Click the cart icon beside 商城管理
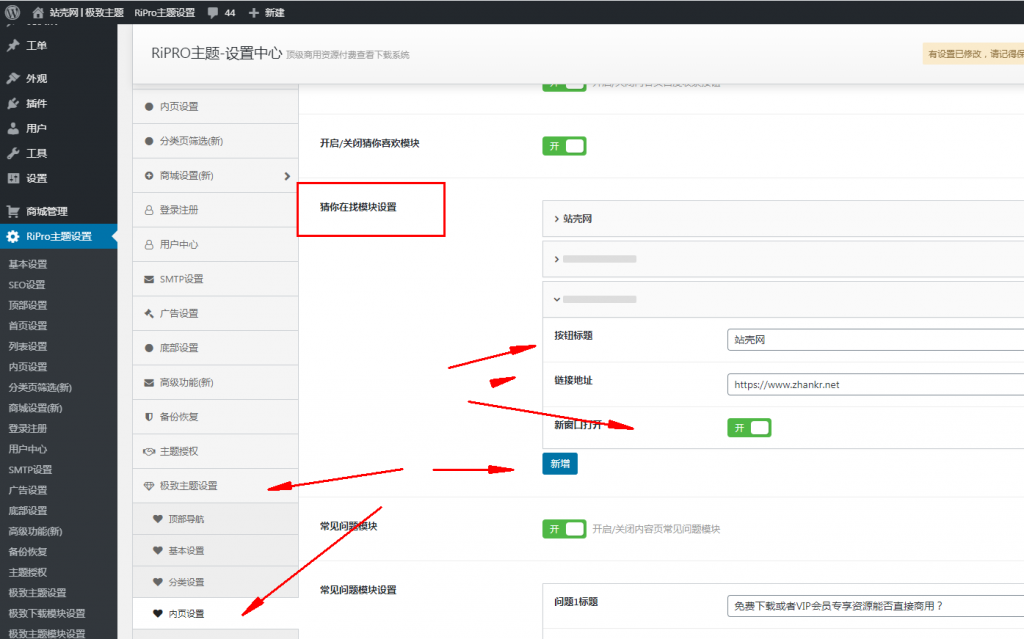Screen dimensions: 1024x639 point(13,211)
